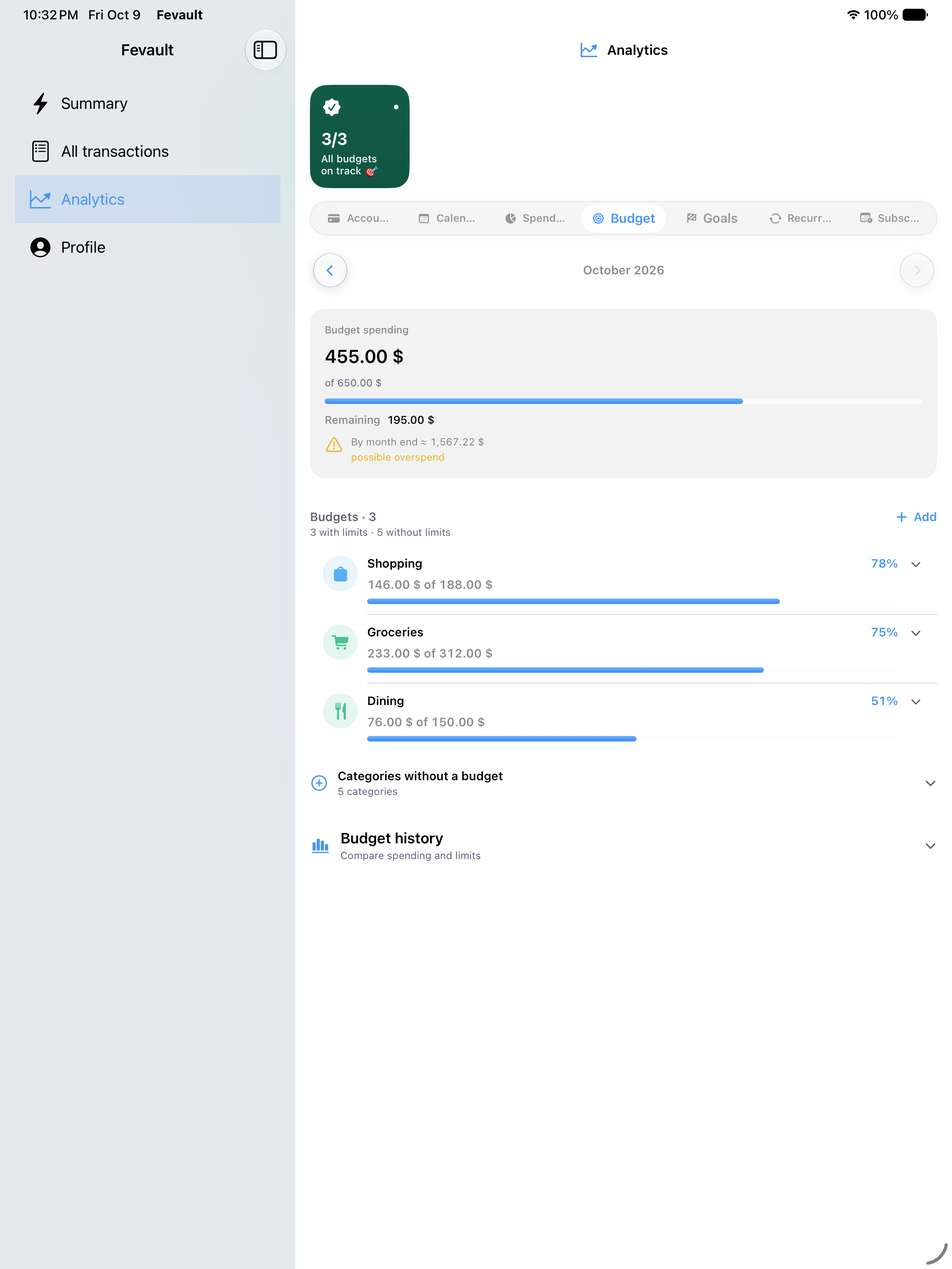Screen dimensions: 952x1269
Task: Click the plus circle for unbudgeted categories
Action: coord(319,783)
